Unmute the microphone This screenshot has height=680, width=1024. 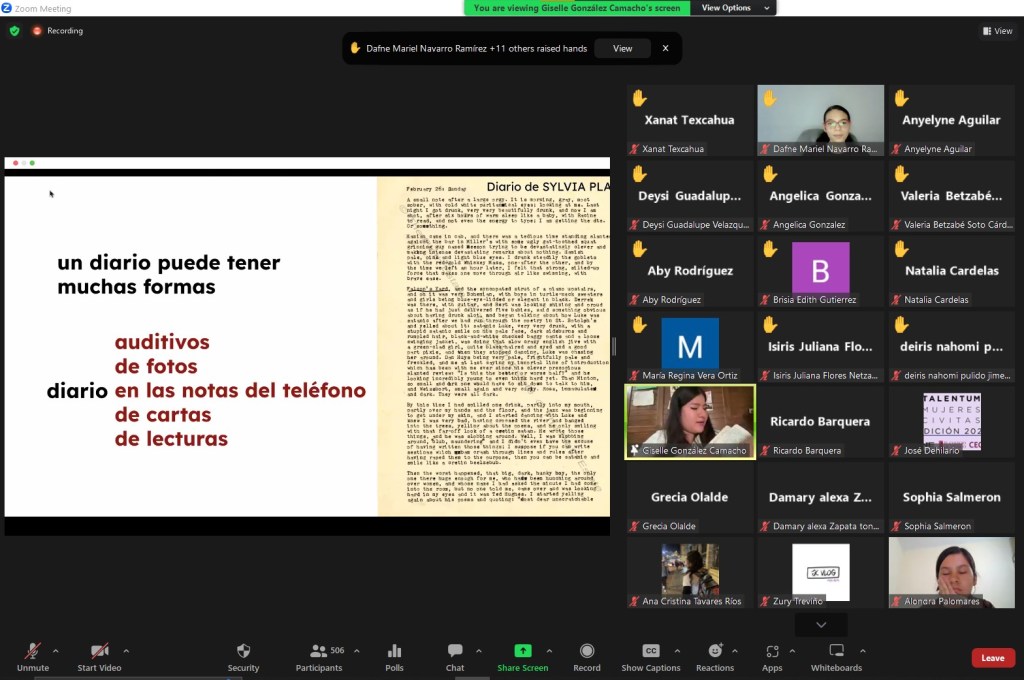click(x=33, y=651)
